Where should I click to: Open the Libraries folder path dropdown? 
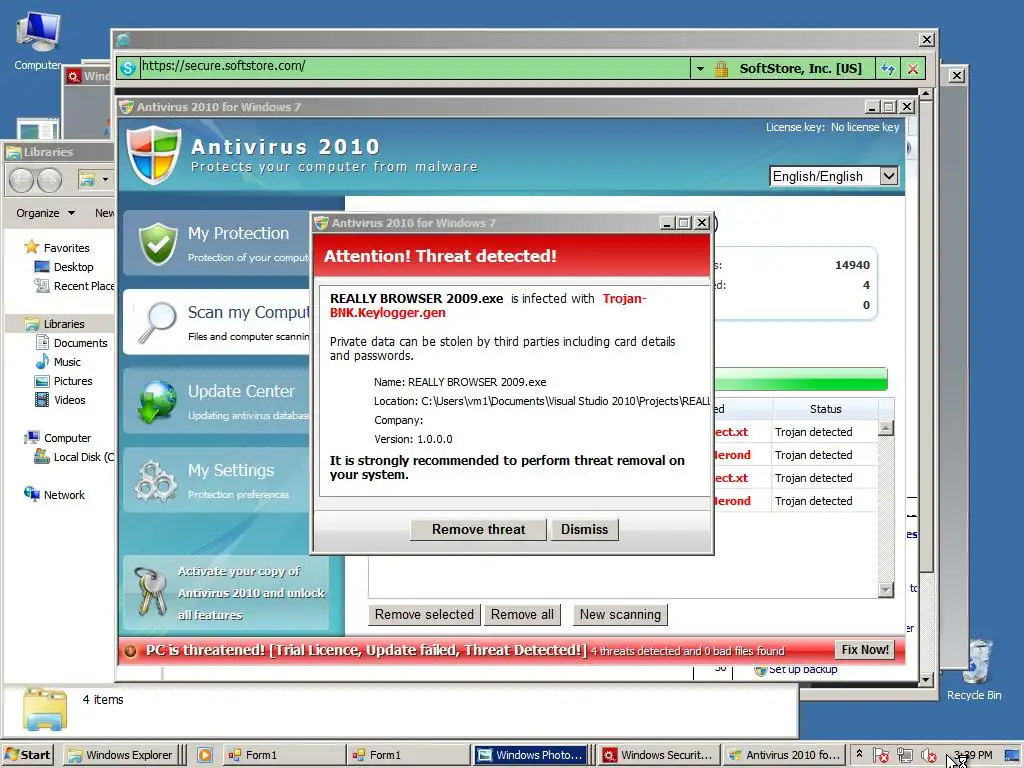105,180
